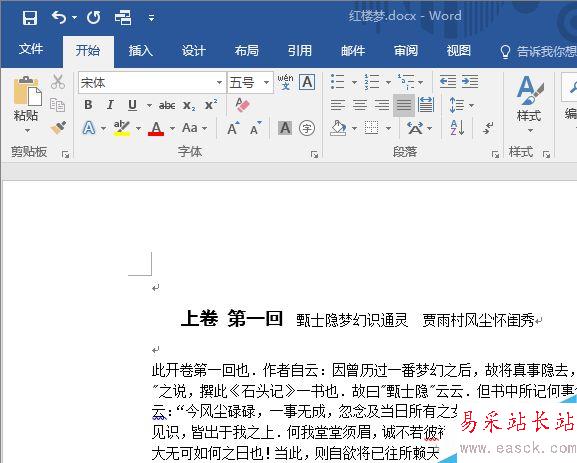Open highlight color dropdown arrow
Screen dimensions: 577x463
pos(138,128)
